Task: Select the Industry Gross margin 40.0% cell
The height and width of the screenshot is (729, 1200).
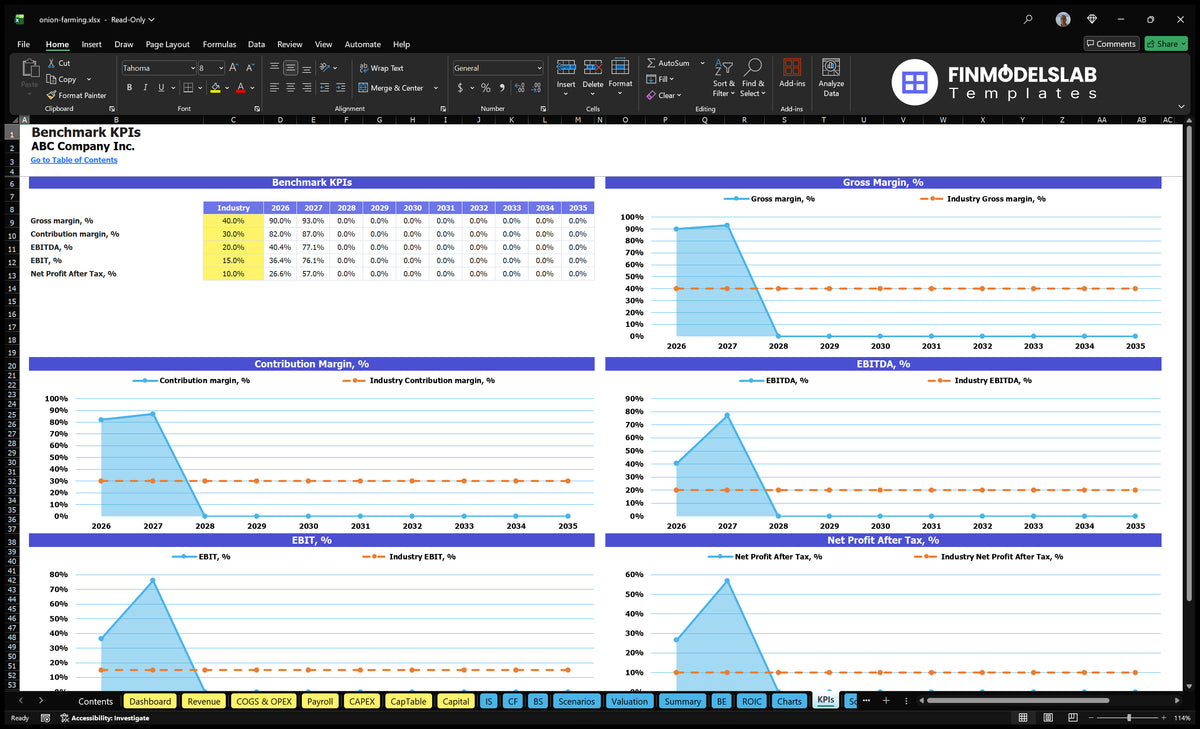Action: point(233,221)
